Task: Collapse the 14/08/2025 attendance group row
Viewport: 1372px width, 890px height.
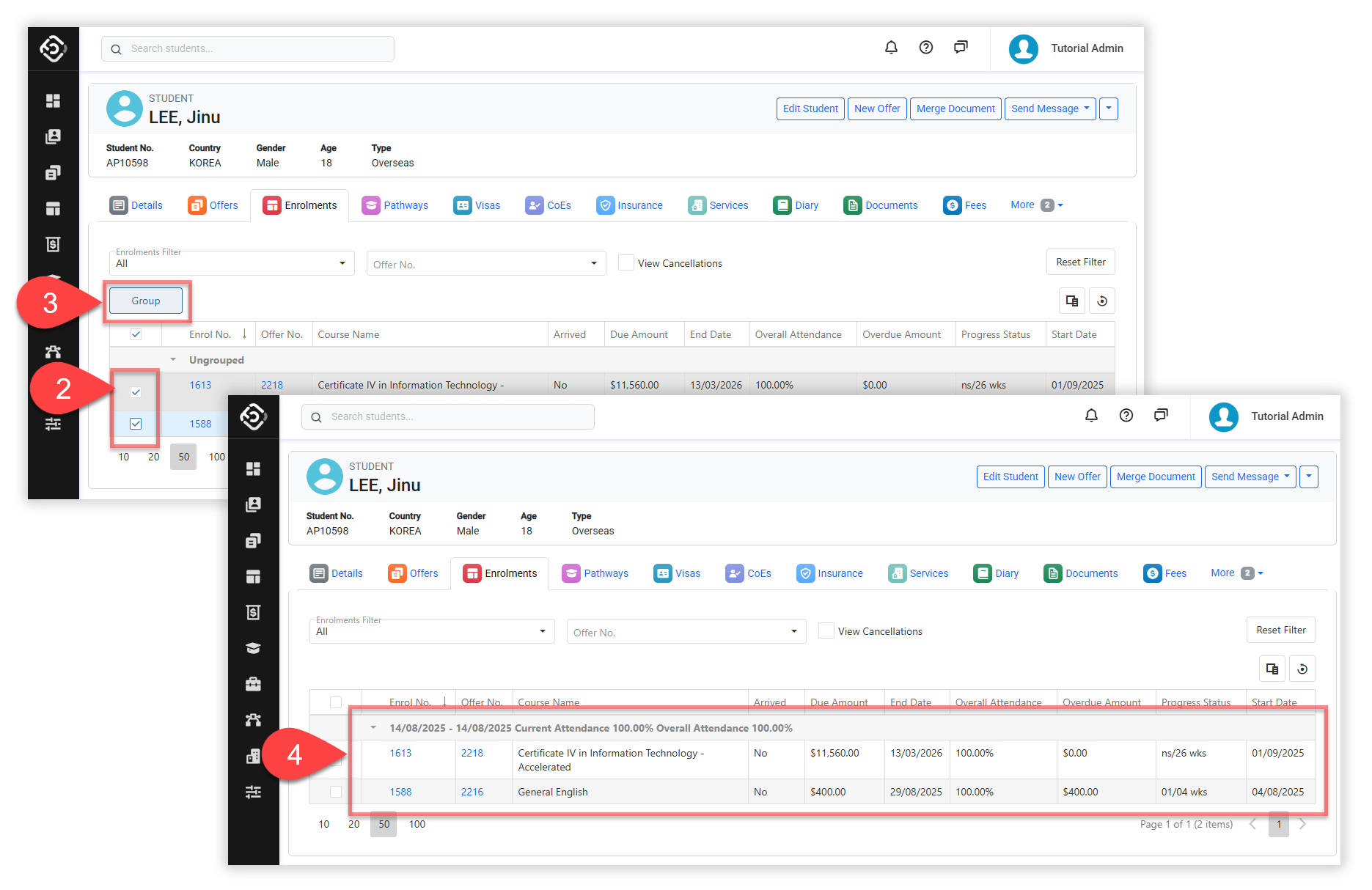Action: coord(373,728)
